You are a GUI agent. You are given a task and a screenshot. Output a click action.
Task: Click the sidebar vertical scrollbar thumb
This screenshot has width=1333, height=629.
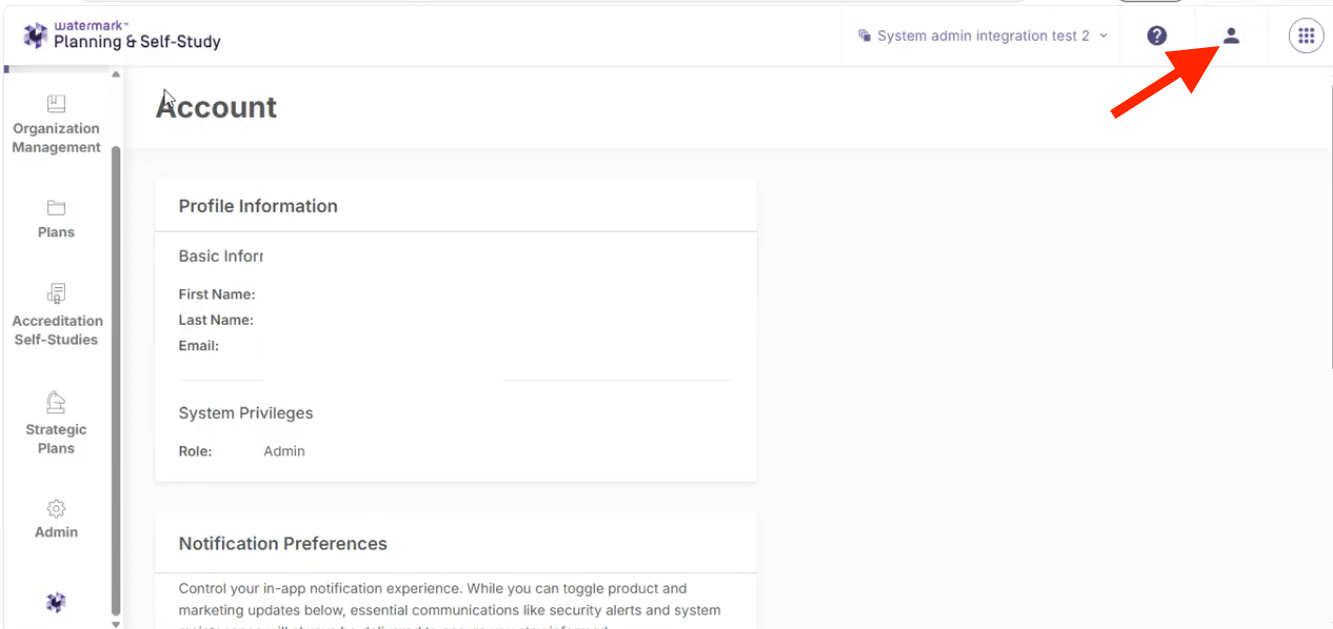[115, 380]
